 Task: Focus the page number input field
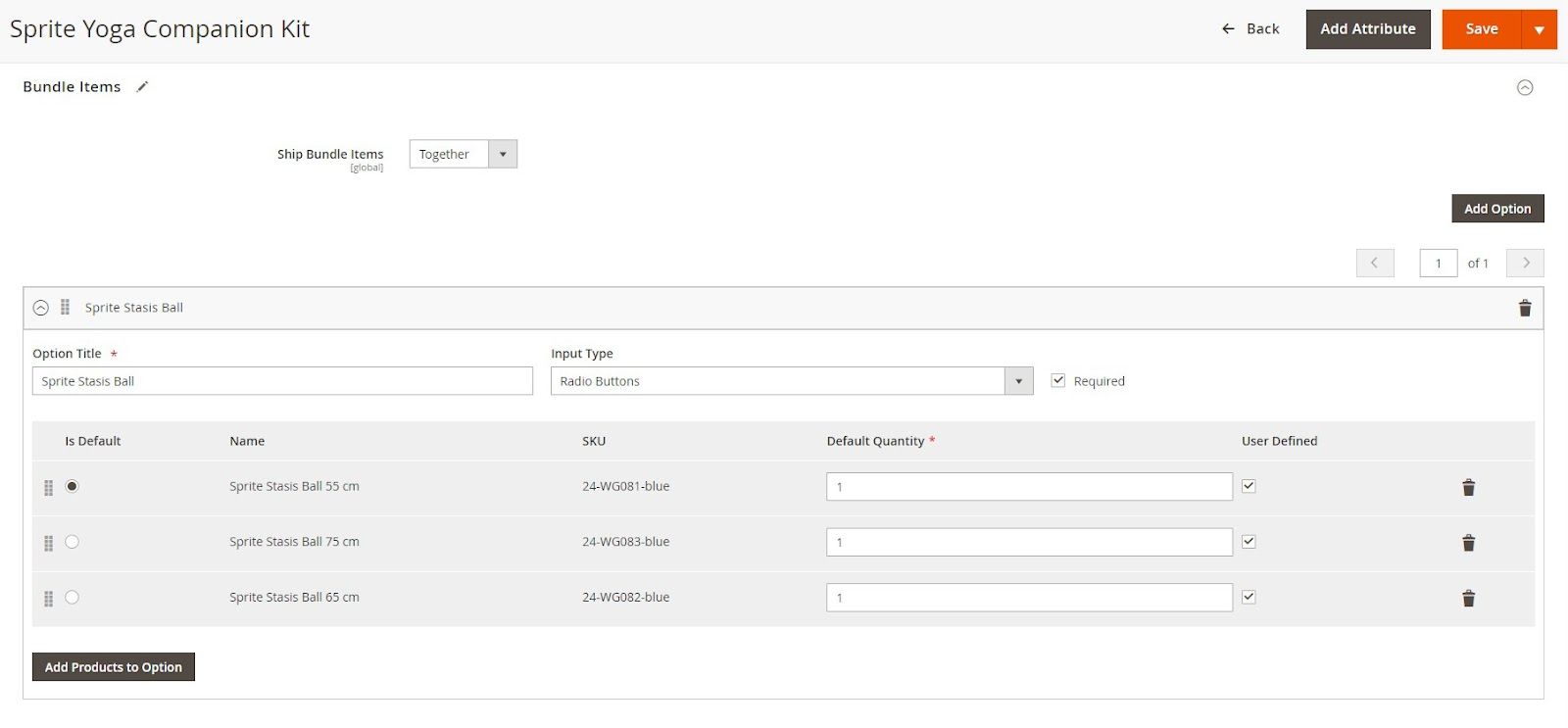click(x=1439, y=263)
